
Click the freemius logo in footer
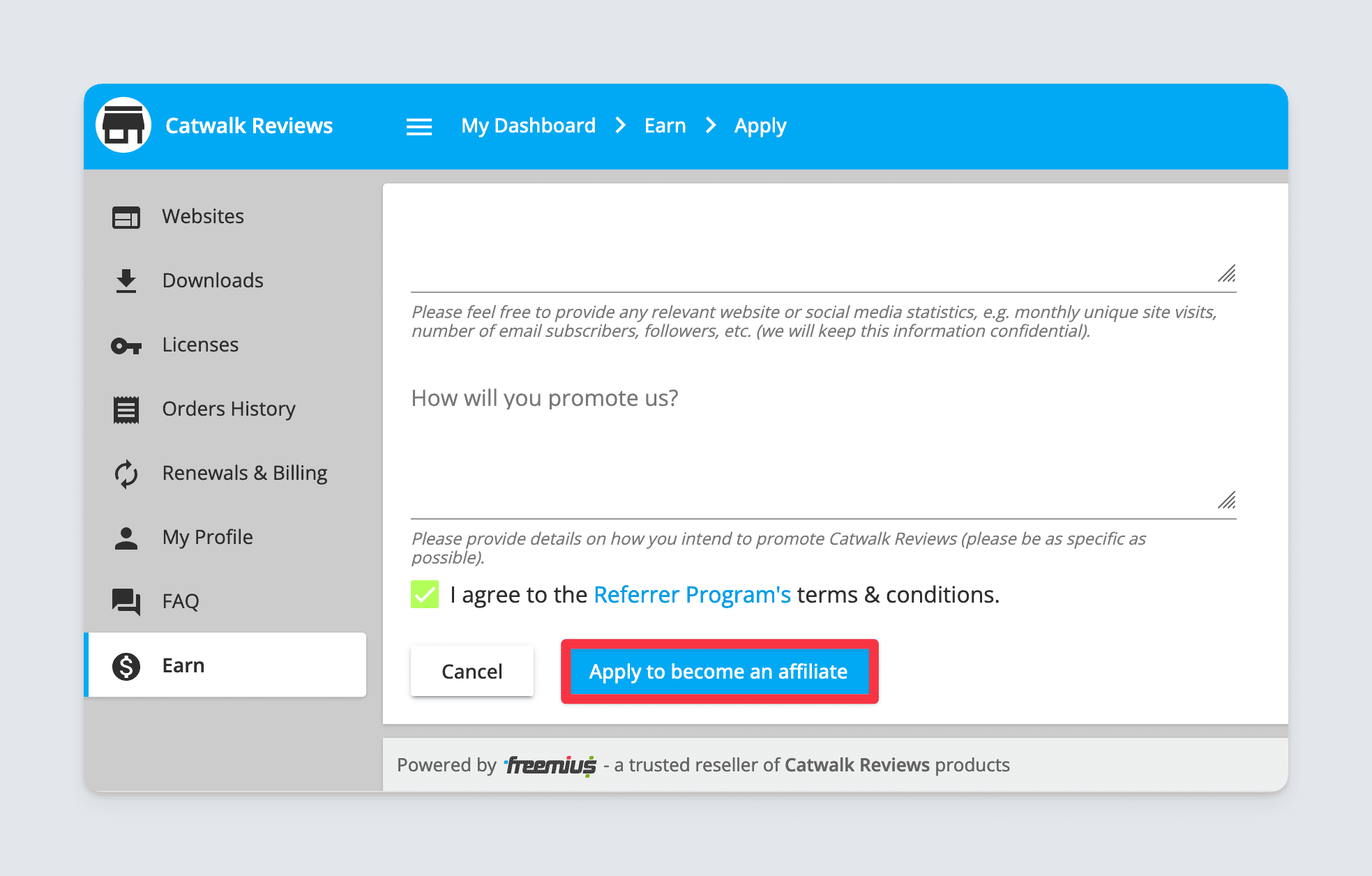pos(550,765)
